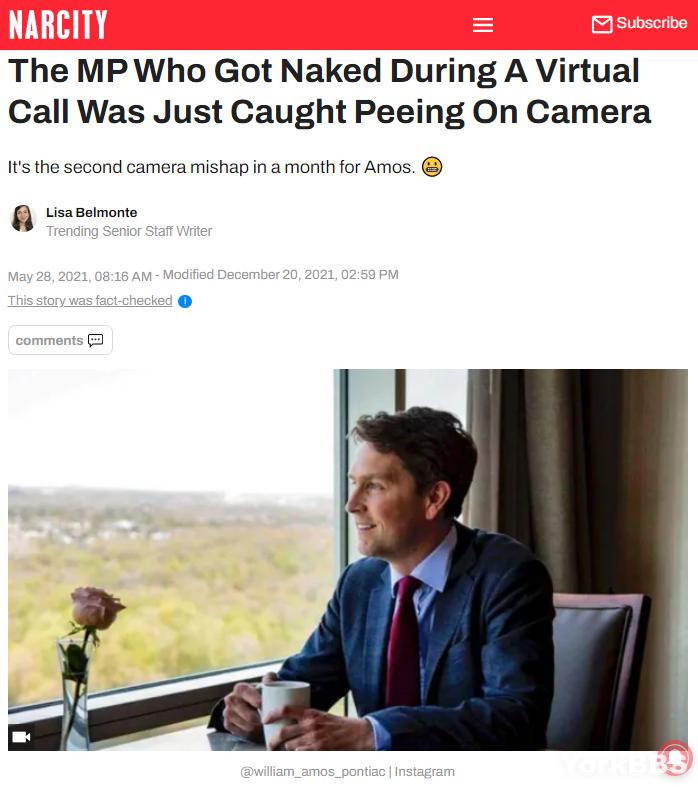Click the main photo of the man
This screenshot has height=787, width=698.
pos(348,560)
